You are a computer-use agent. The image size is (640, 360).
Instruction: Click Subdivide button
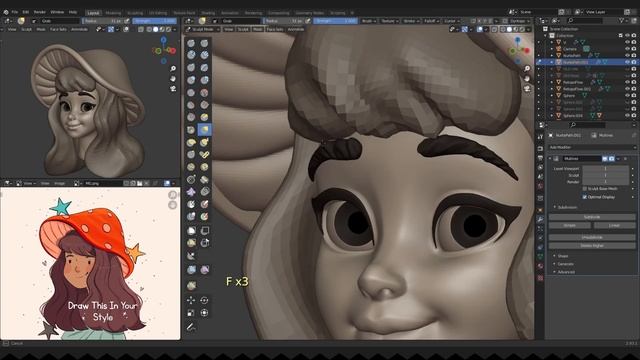tap(592, 217)
